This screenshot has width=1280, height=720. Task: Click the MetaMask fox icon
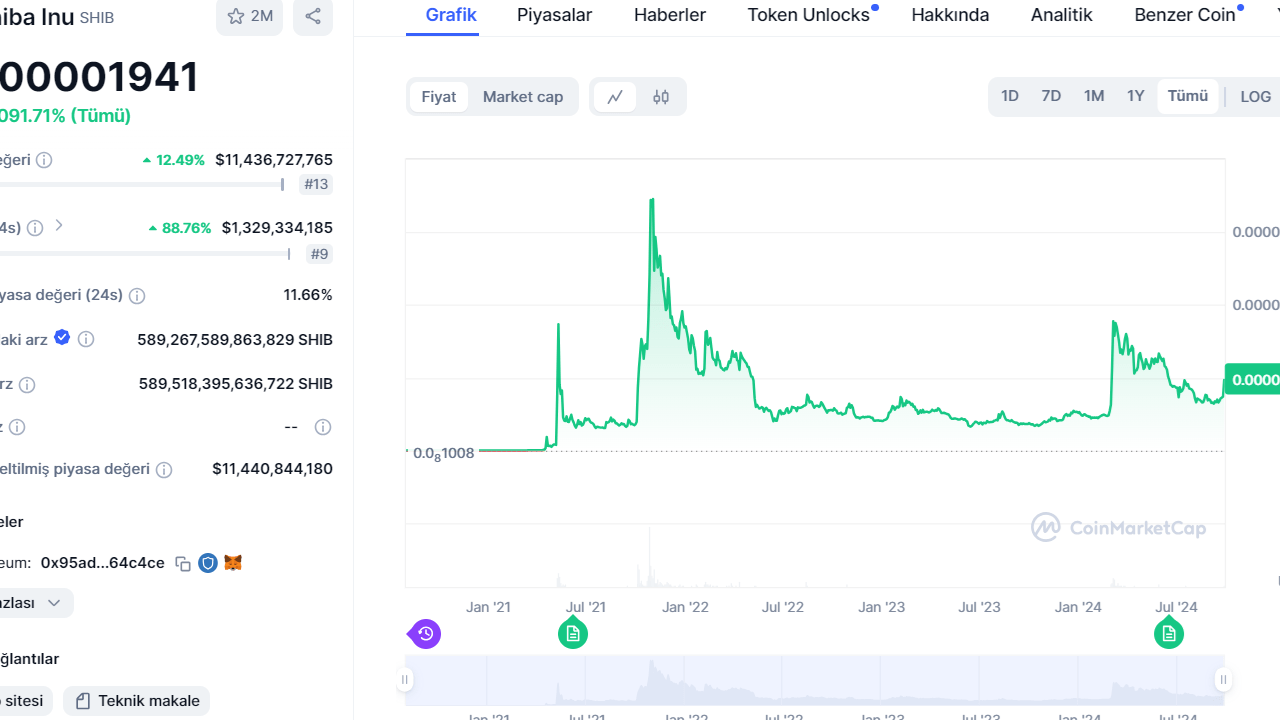click(x=233, y=563)
